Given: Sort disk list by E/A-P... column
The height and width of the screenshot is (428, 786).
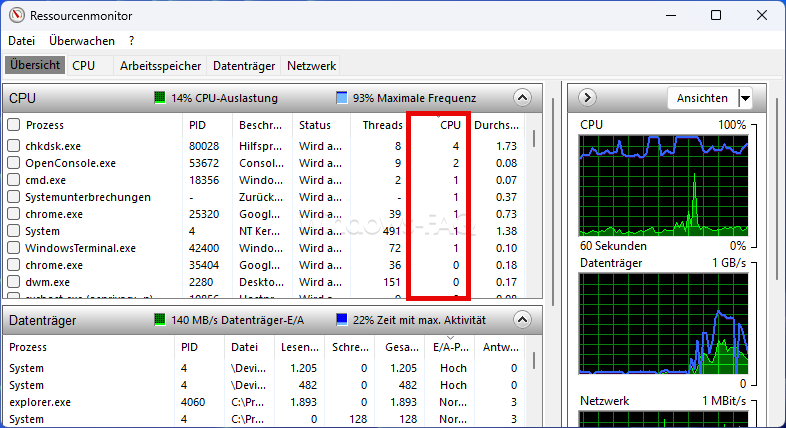Looking at the screenshot, I should [x=450, y=347].
